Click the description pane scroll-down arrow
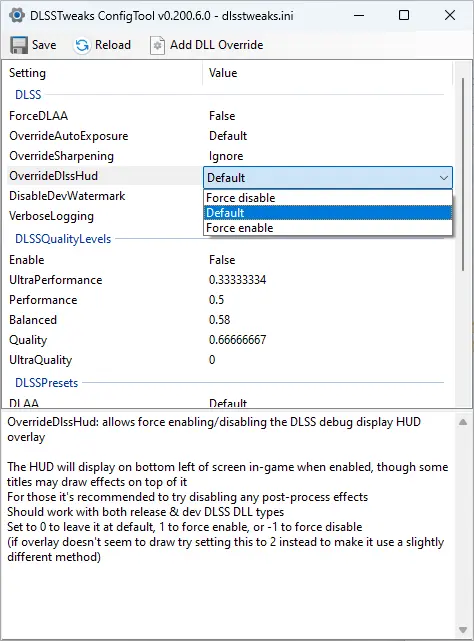474x641 pixels. (x=463, y=630)
